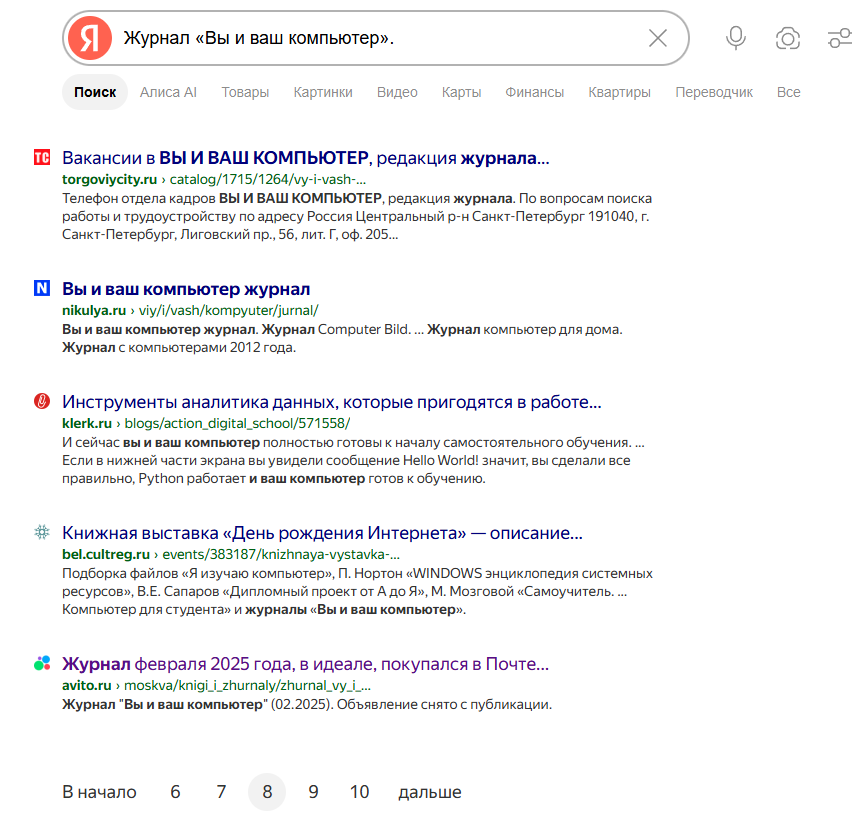Open image search via camera icon
861x815 pixels.
pyautogui.click(x=787, y=38)
